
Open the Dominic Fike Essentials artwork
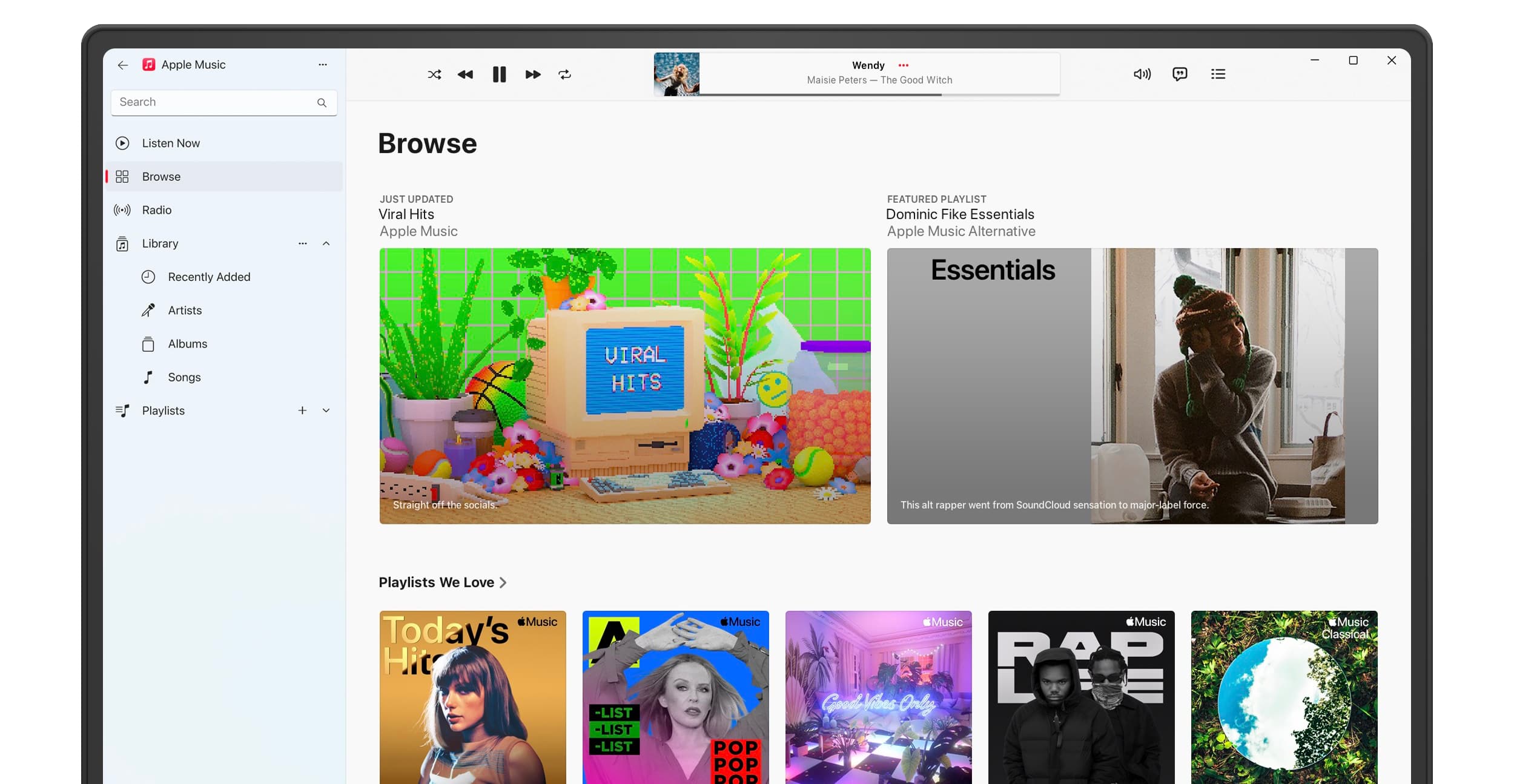tap(1132, 386)
